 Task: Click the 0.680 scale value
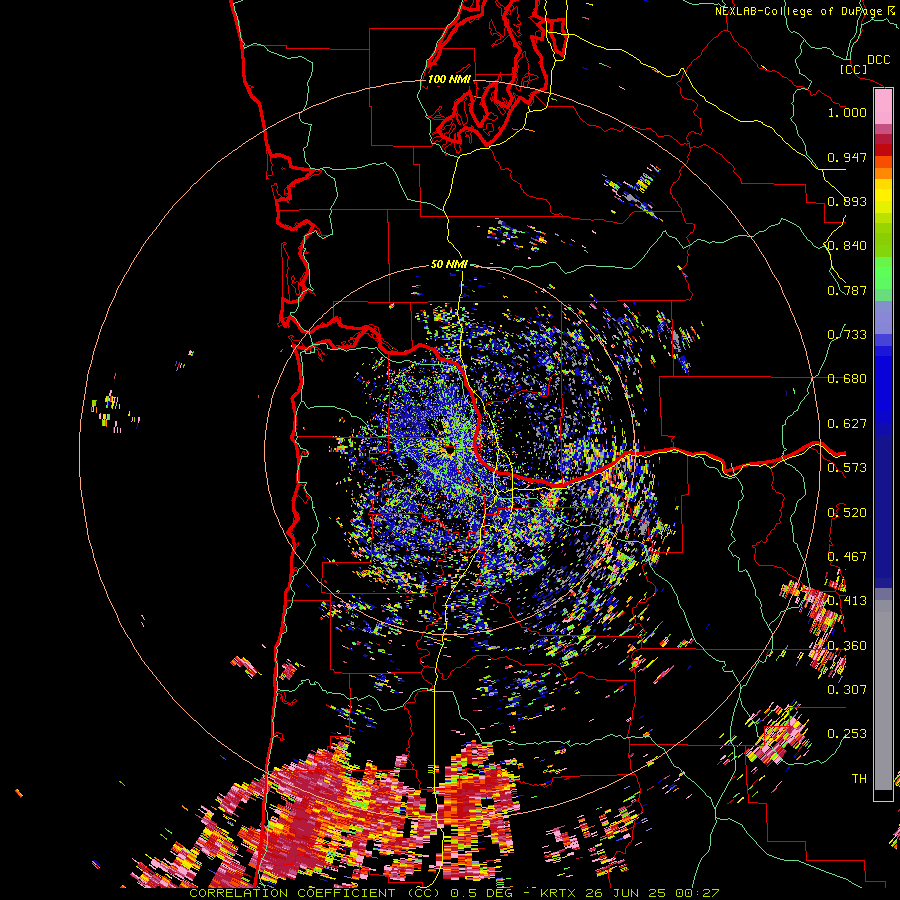pos(847,379)
